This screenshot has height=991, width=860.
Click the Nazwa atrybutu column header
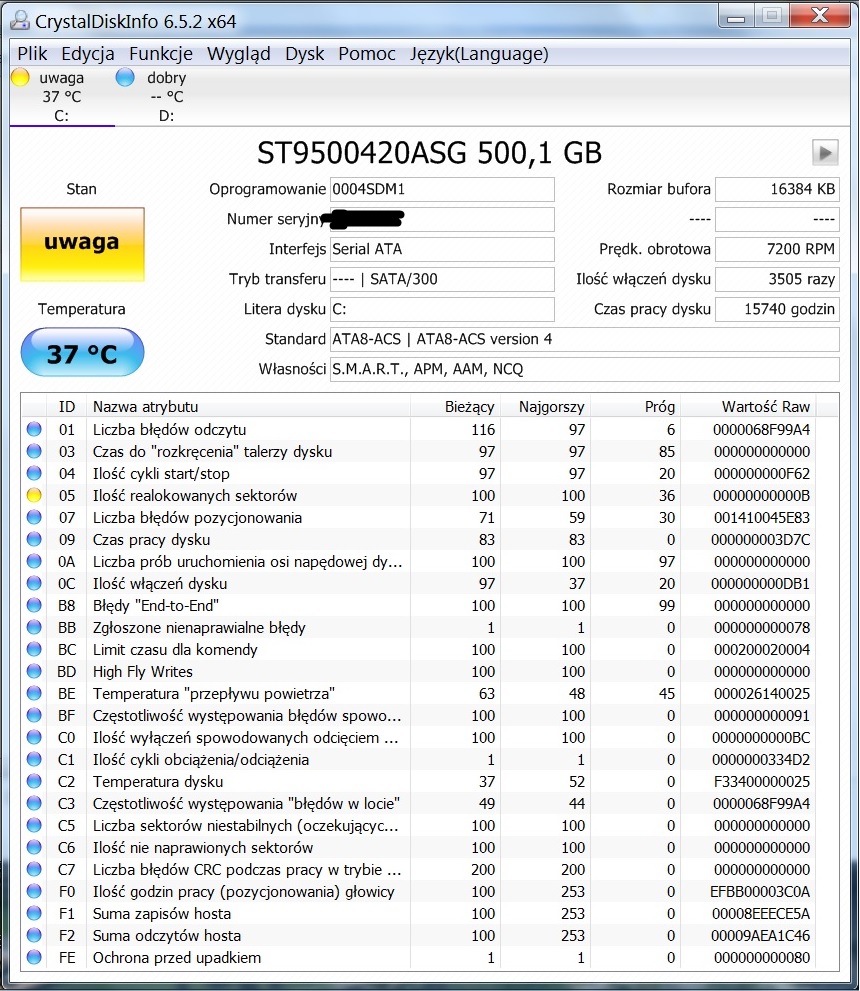(248, 406)
